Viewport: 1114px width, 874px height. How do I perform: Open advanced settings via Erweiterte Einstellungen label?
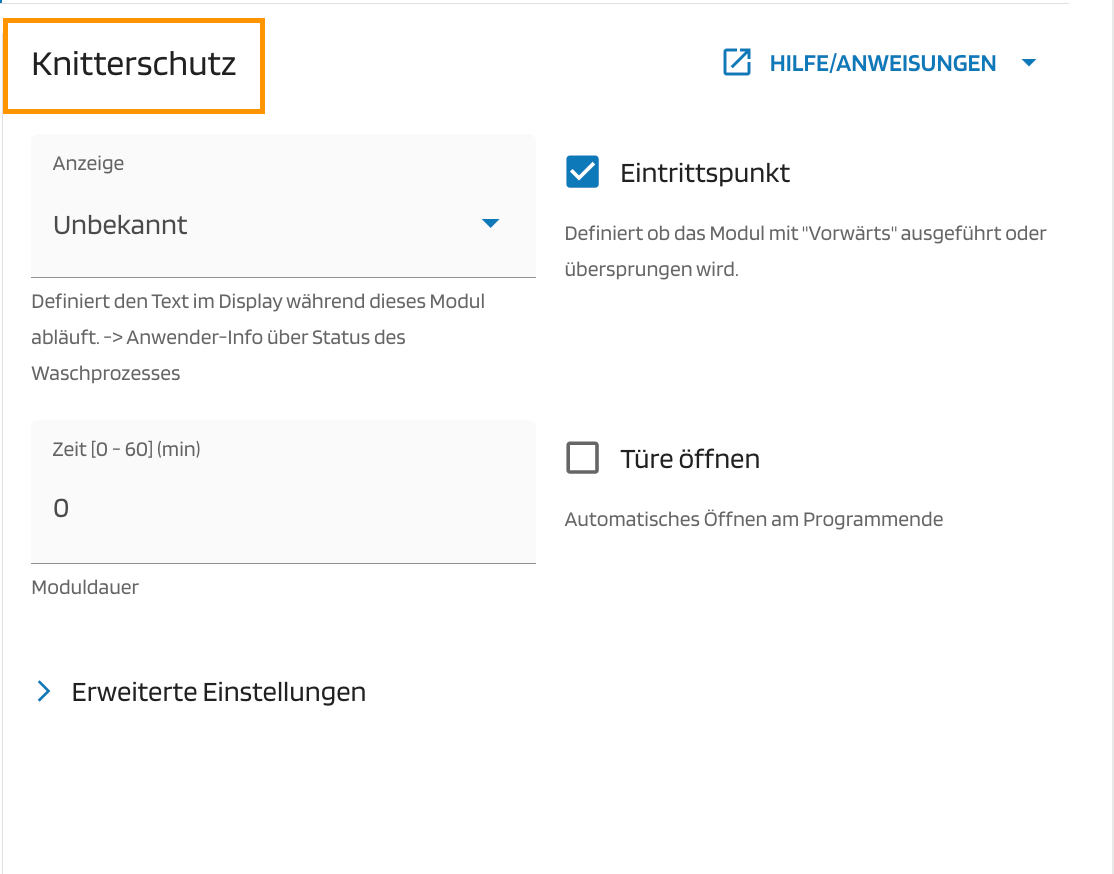pos(217,691)
